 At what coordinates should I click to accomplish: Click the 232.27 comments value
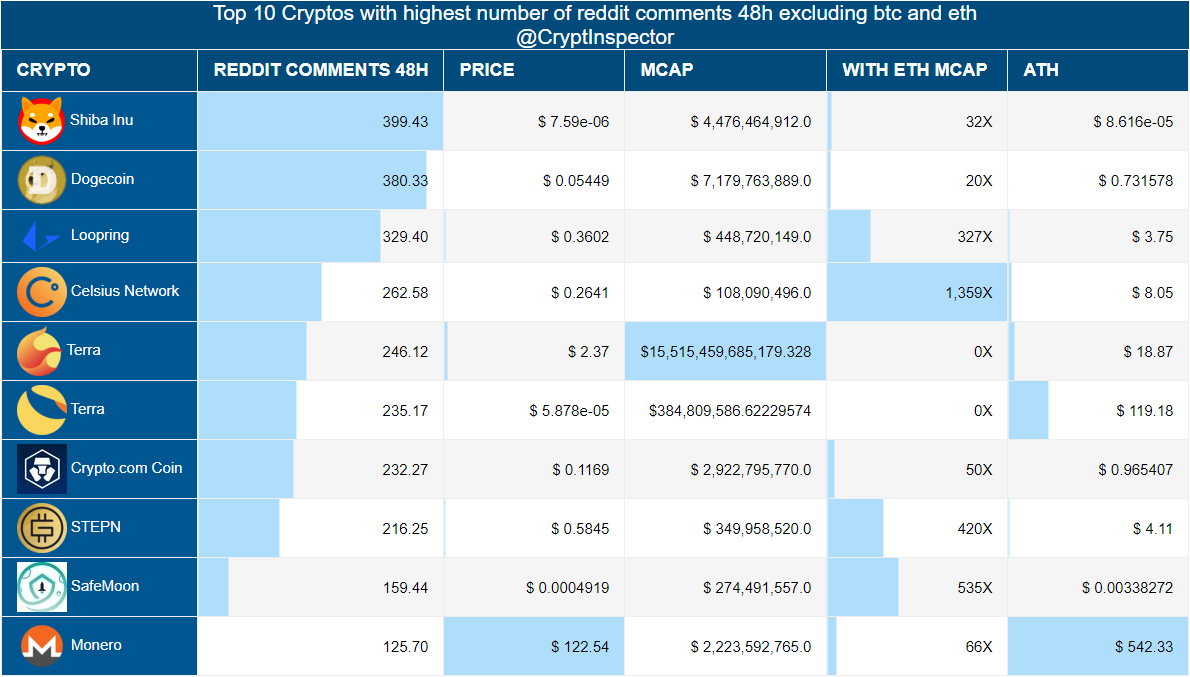(x=405, y=471)
